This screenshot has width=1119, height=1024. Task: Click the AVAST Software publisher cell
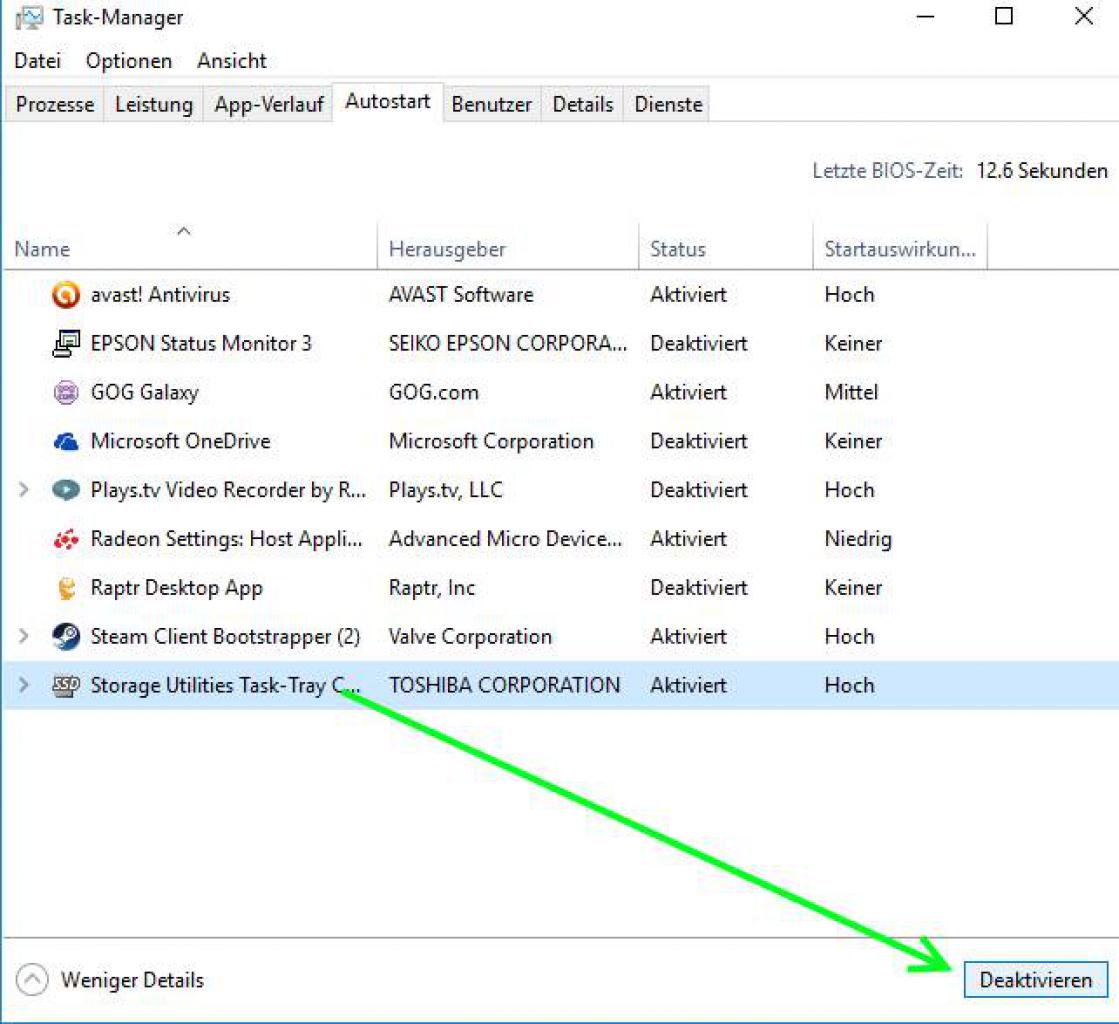(x=461, y=295)
